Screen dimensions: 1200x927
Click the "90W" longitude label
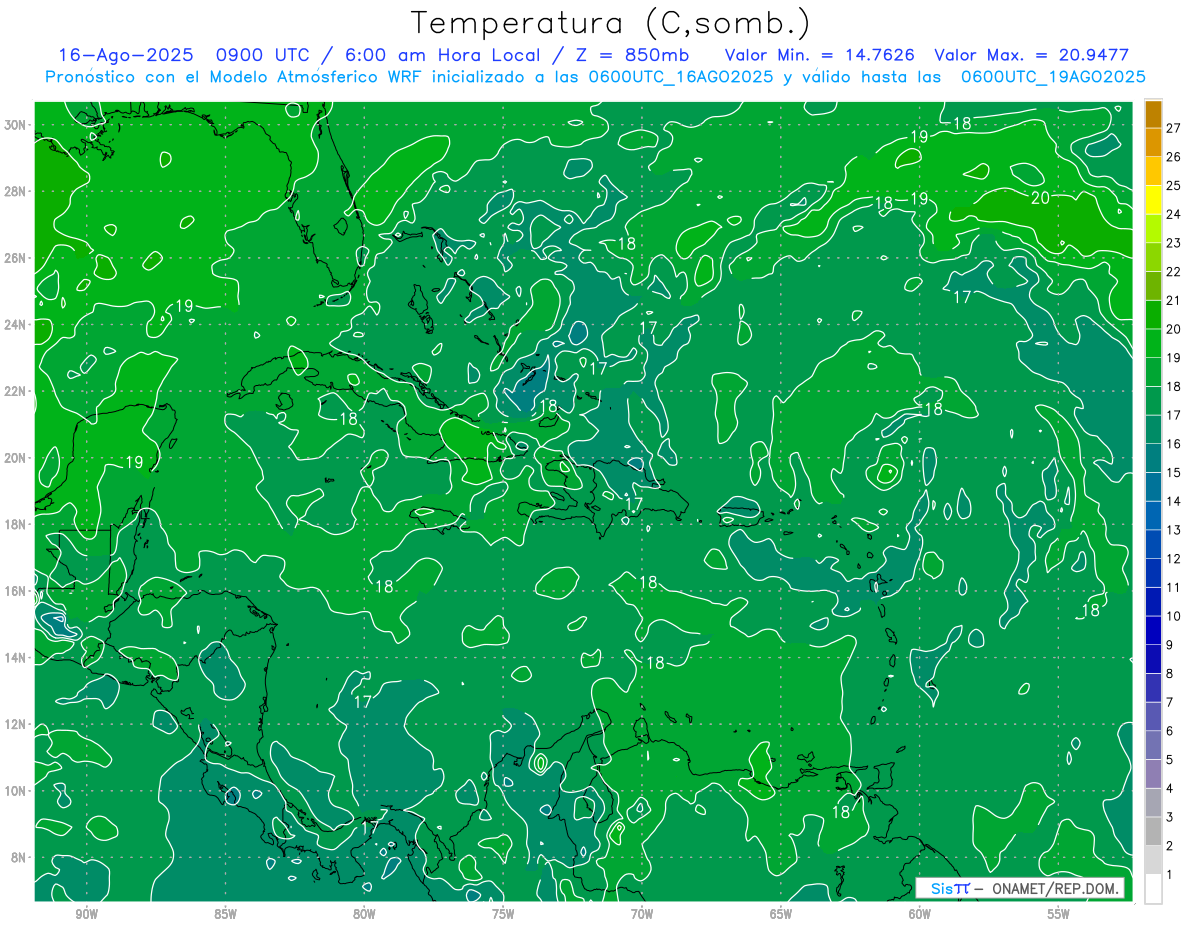click(87, 914)
